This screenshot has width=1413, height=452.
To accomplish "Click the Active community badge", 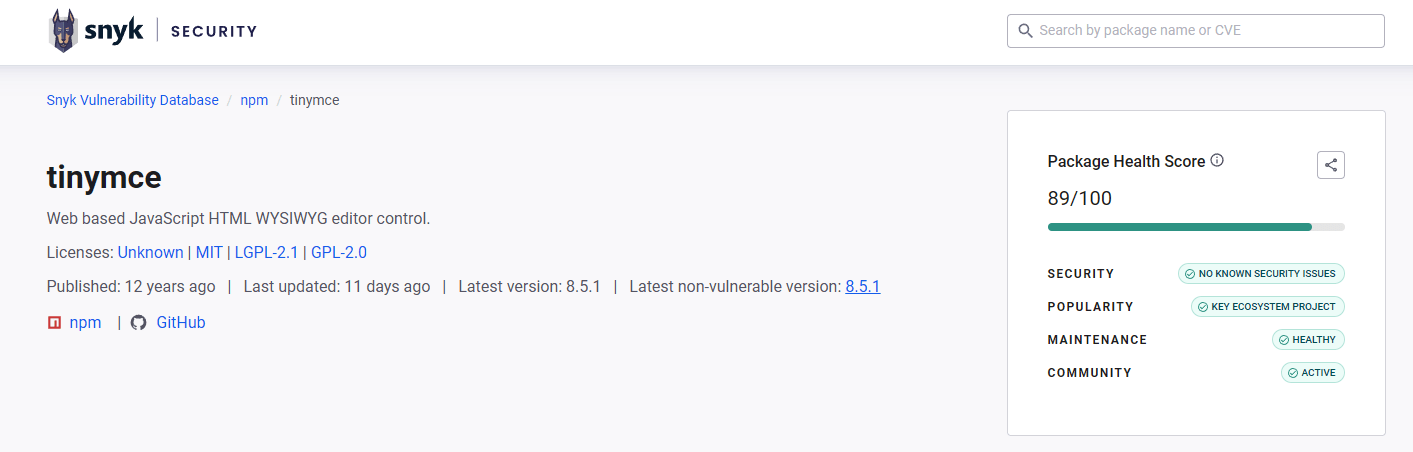I will point(1313,372).
